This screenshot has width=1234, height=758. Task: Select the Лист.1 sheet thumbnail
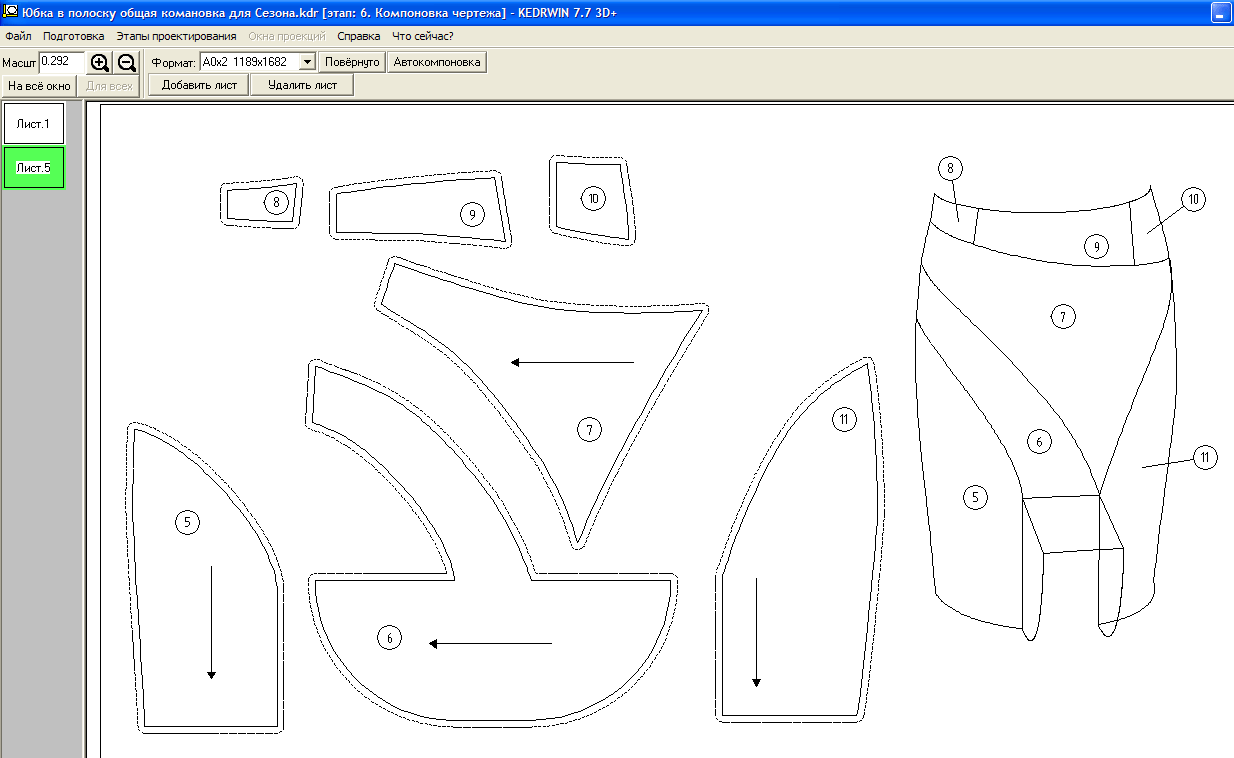coord(34,124)
